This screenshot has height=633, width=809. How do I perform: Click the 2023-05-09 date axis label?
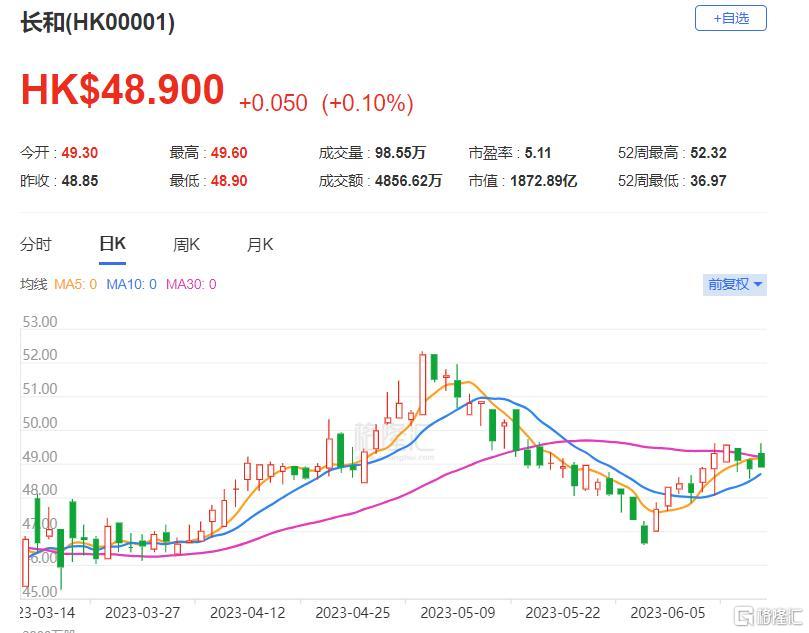click(458, 613)
